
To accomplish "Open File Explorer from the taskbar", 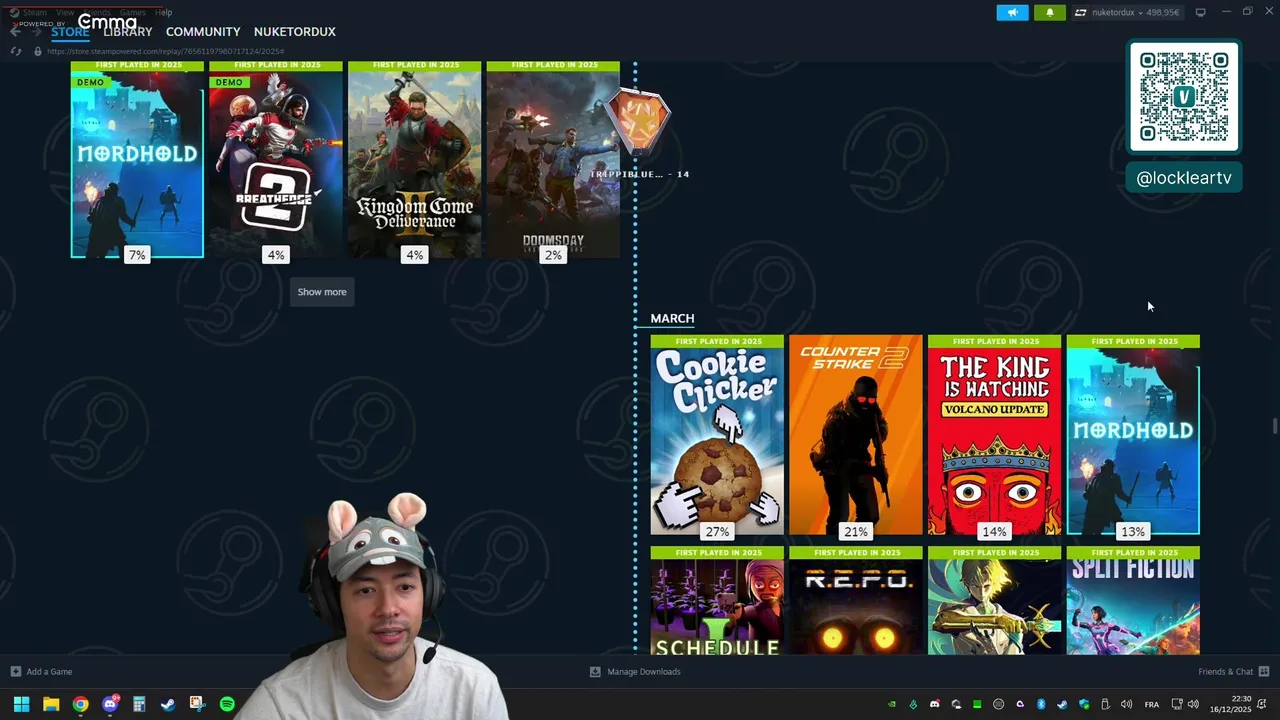I will [x=51, y=704].
